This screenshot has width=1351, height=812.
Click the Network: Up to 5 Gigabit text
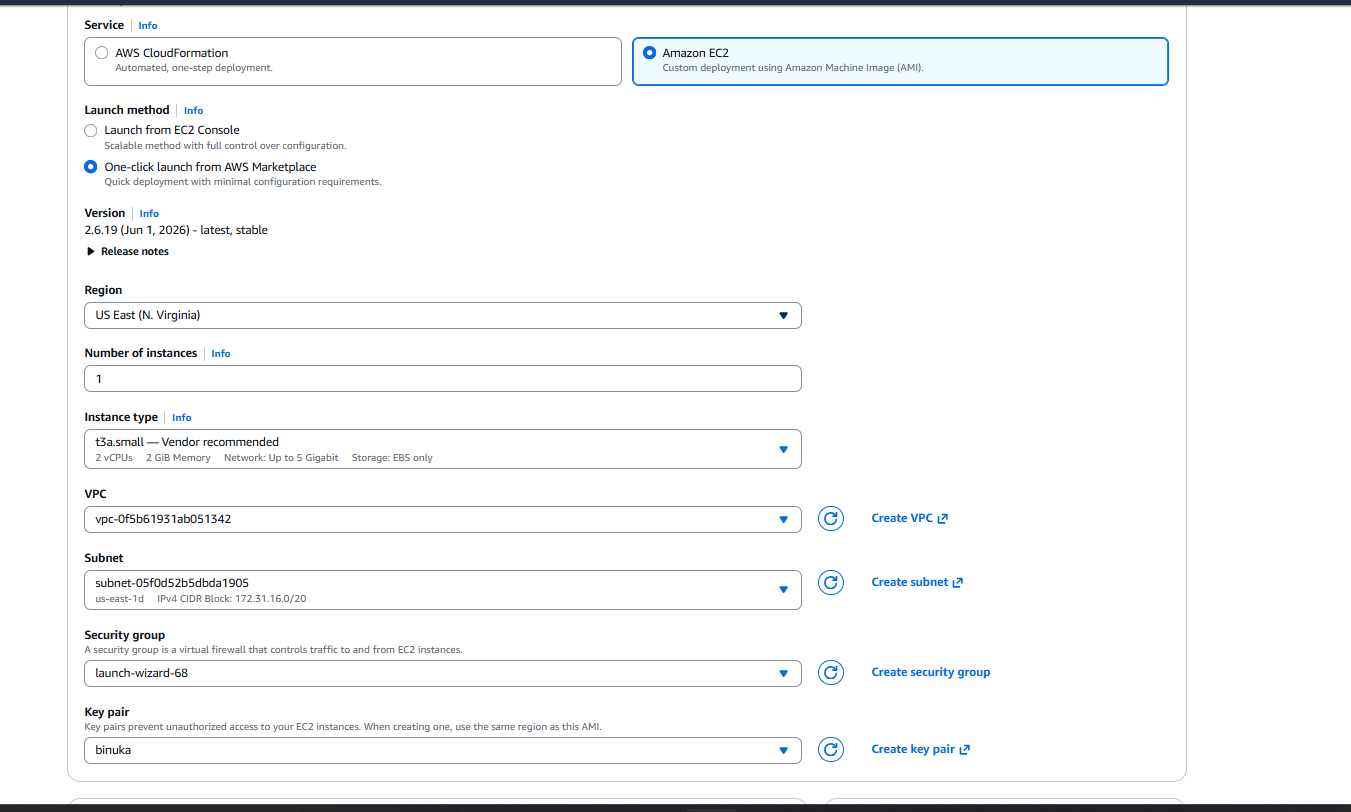281,458
